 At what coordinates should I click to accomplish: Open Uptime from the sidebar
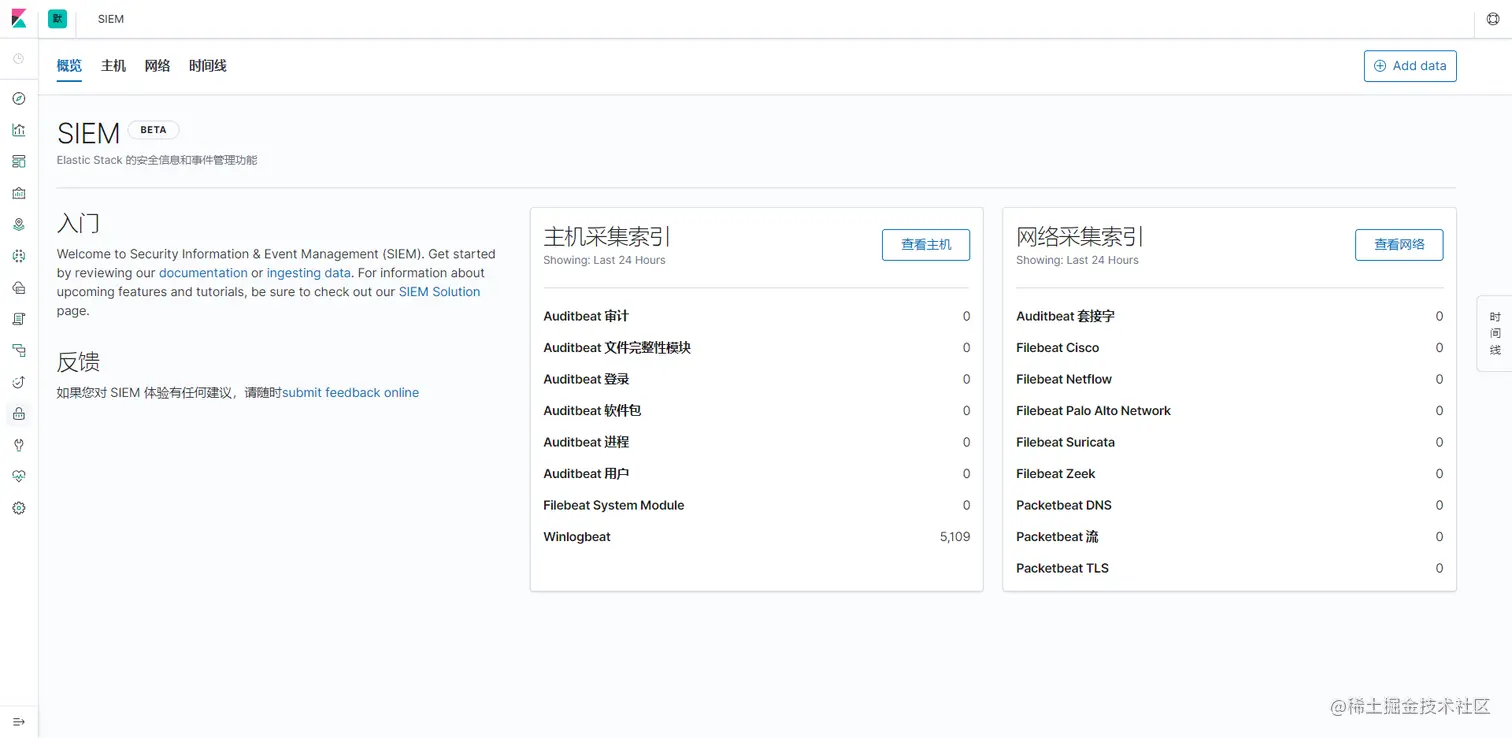(x=18, y=382)
